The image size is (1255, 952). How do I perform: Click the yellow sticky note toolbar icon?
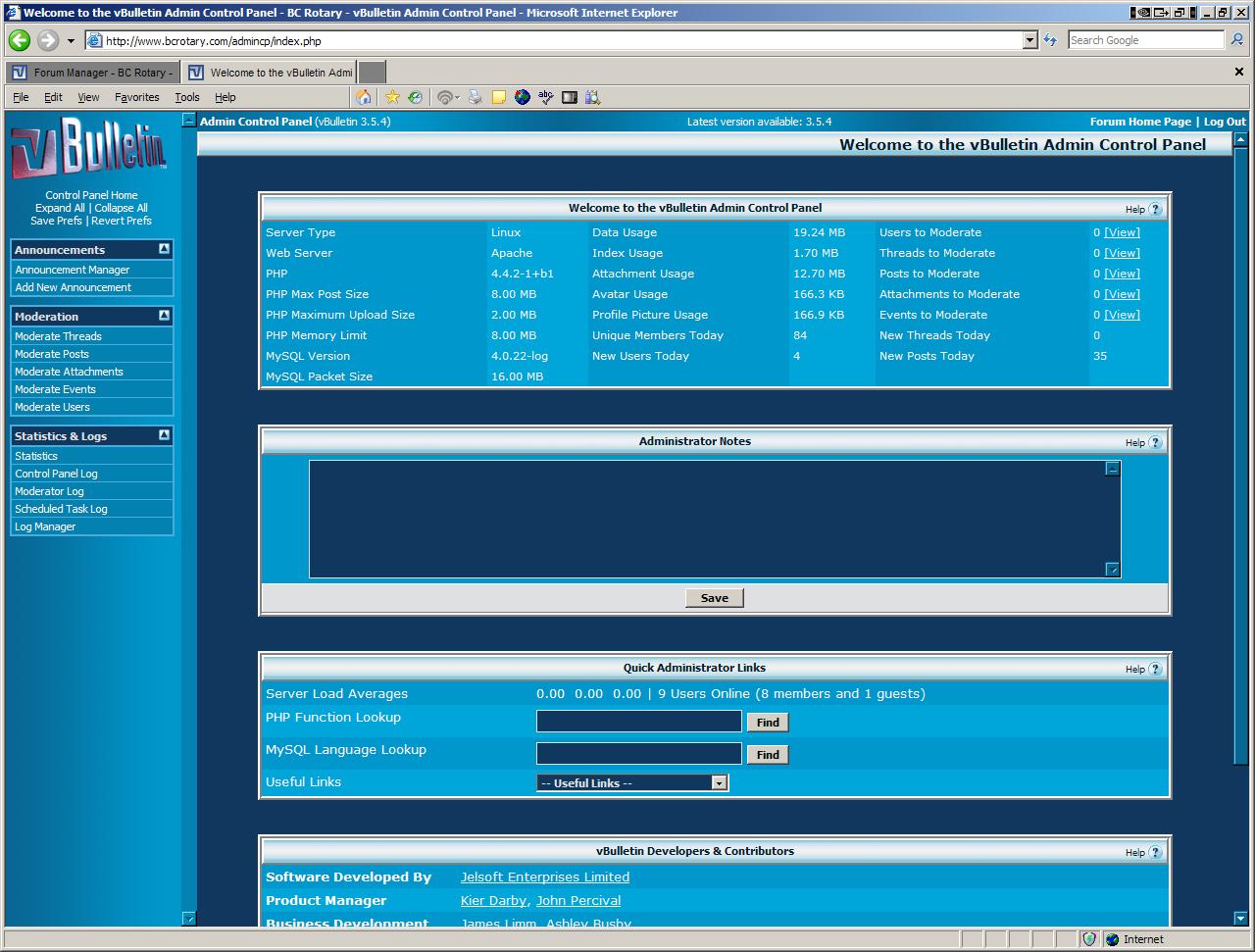pos(499,97)
